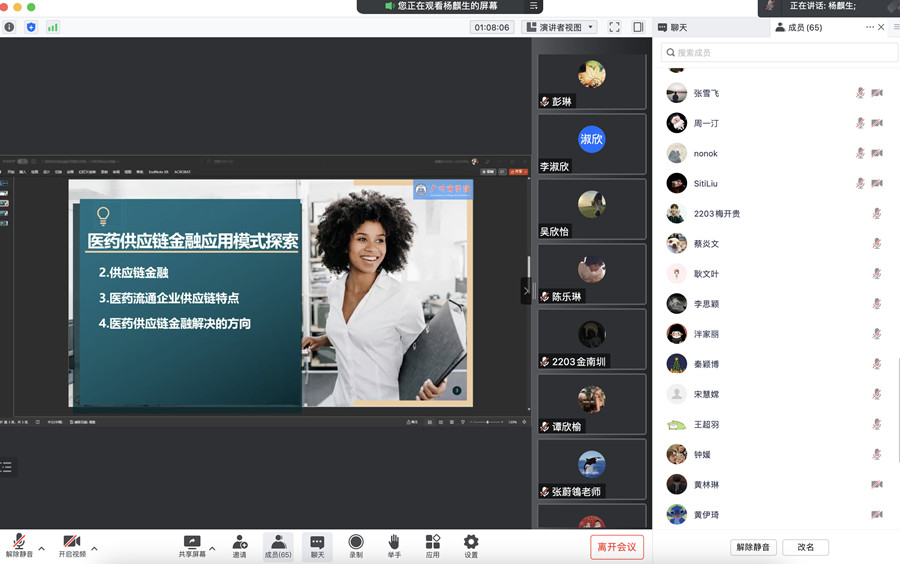Image resolution: width=900 pixels, height=564 pixels.
Task: Open the 演讲者视图 view dropdown
Action: pyautogui.click(x=559, y=27)
